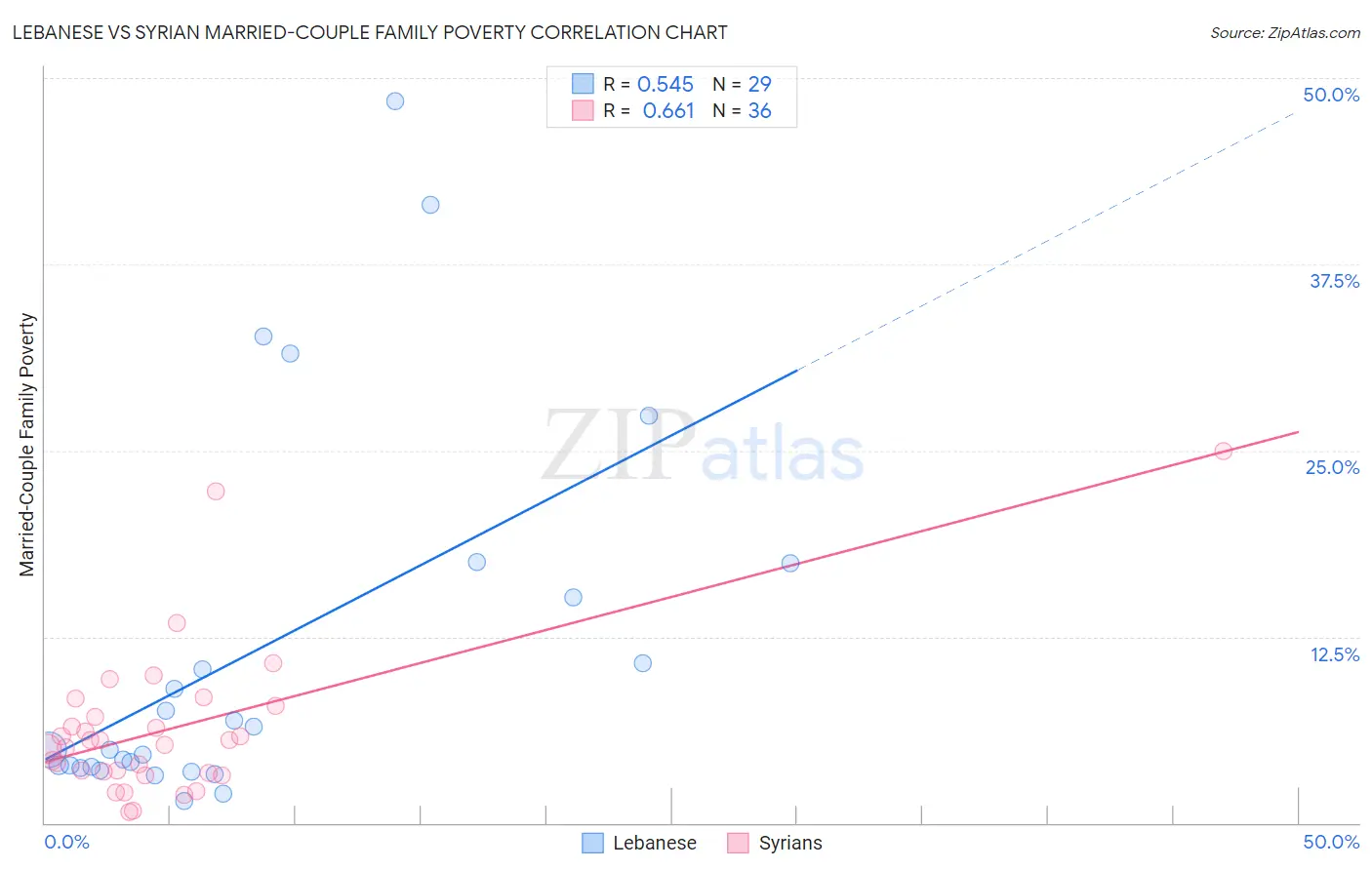This screenshot has width=1372, height=870.
Task: Click the 37.5% y-axis label
Action: [x=1334, y=281]
